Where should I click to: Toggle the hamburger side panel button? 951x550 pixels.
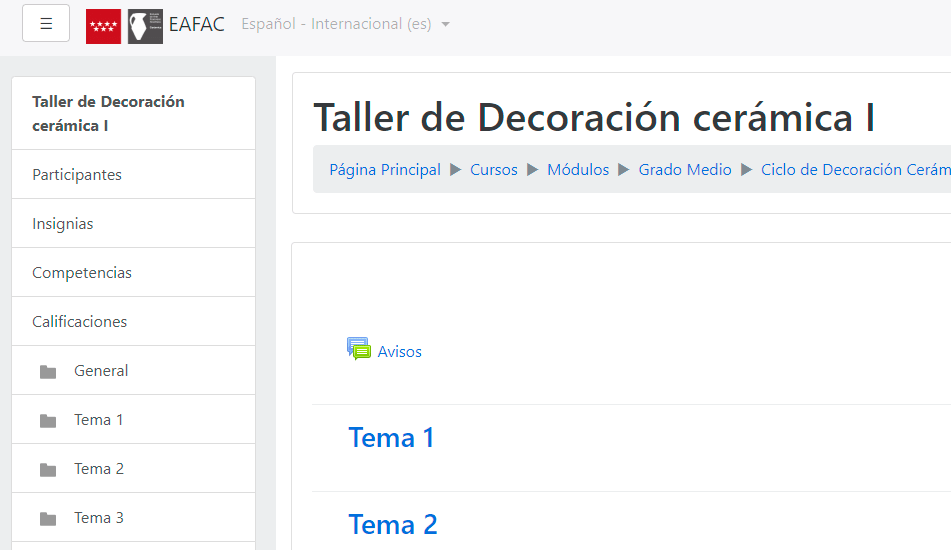coord(46,24)
